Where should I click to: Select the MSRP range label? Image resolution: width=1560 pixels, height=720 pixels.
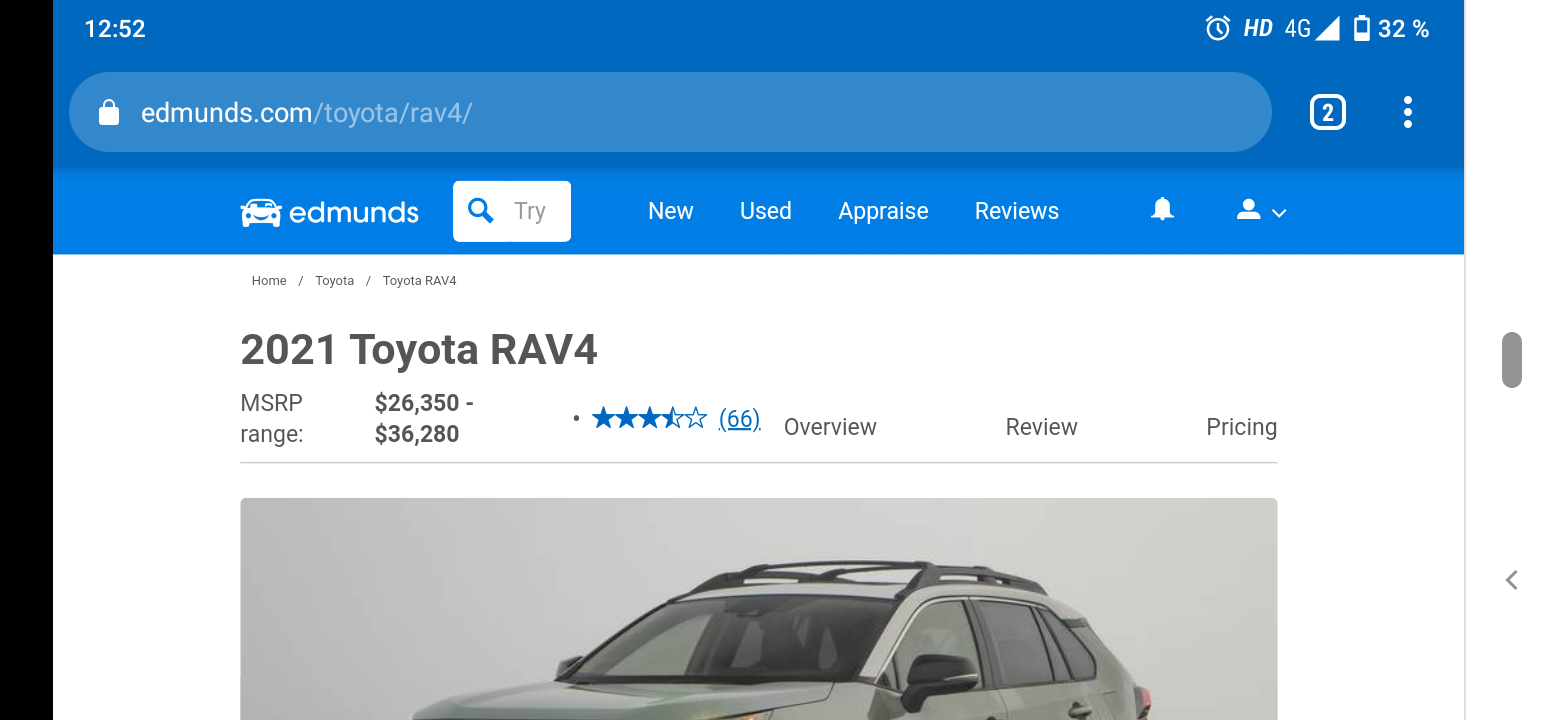[272, 418]
